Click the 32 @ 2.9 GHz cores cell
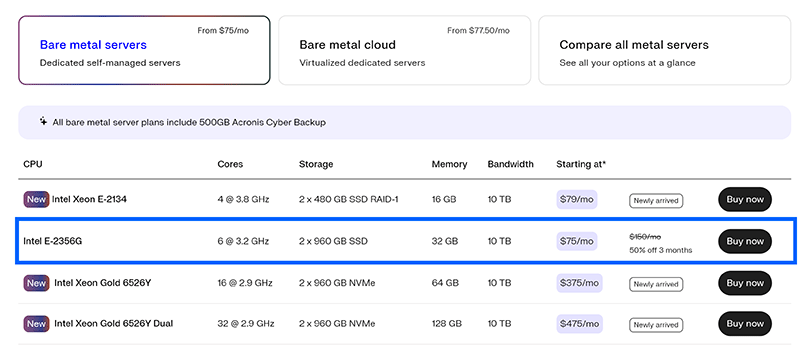Image resolution: width=810 pixels, height=361 pixels. [x=245, y=324]
